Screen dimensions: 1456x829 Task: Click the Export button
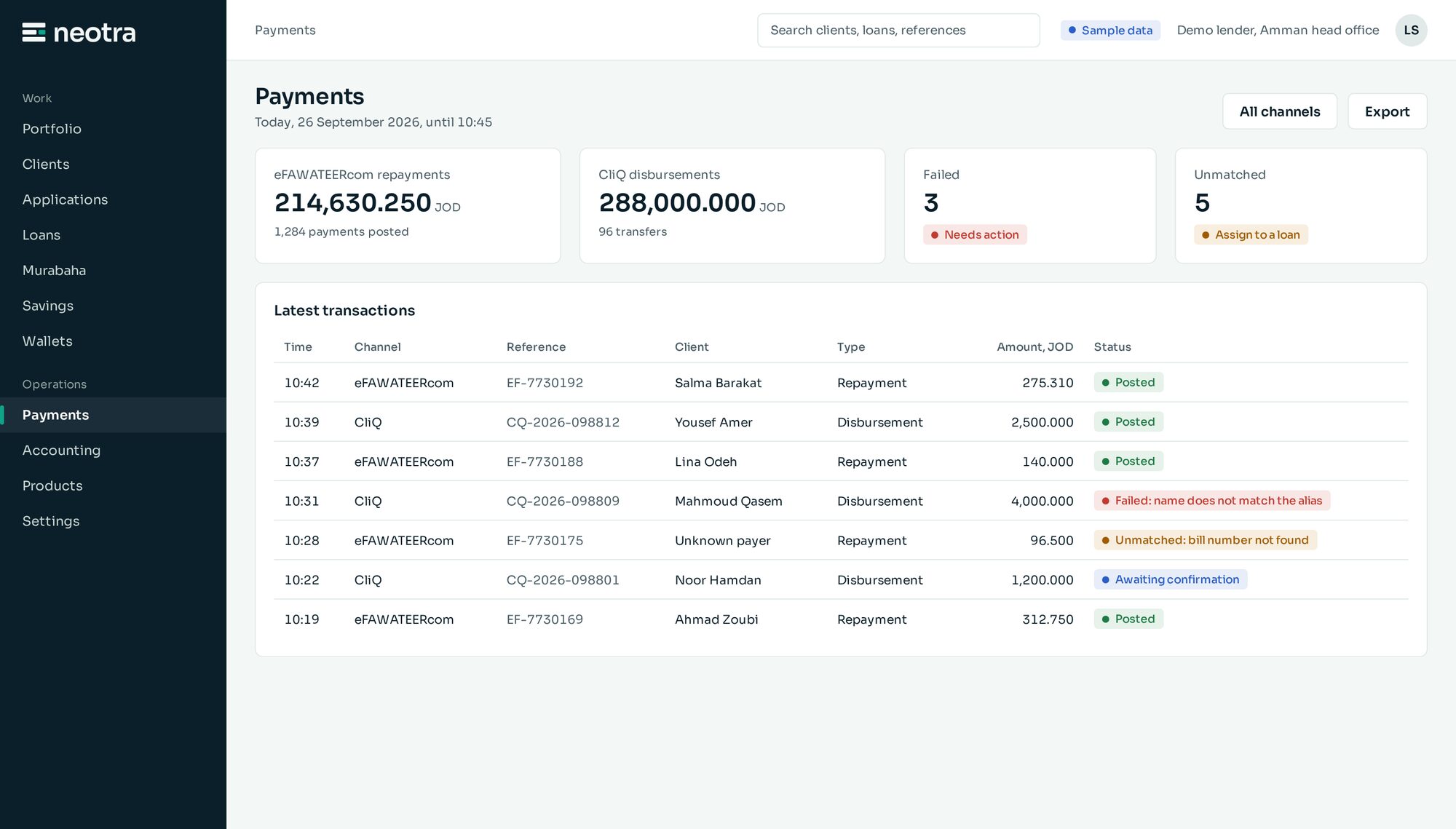point(1387,111)
